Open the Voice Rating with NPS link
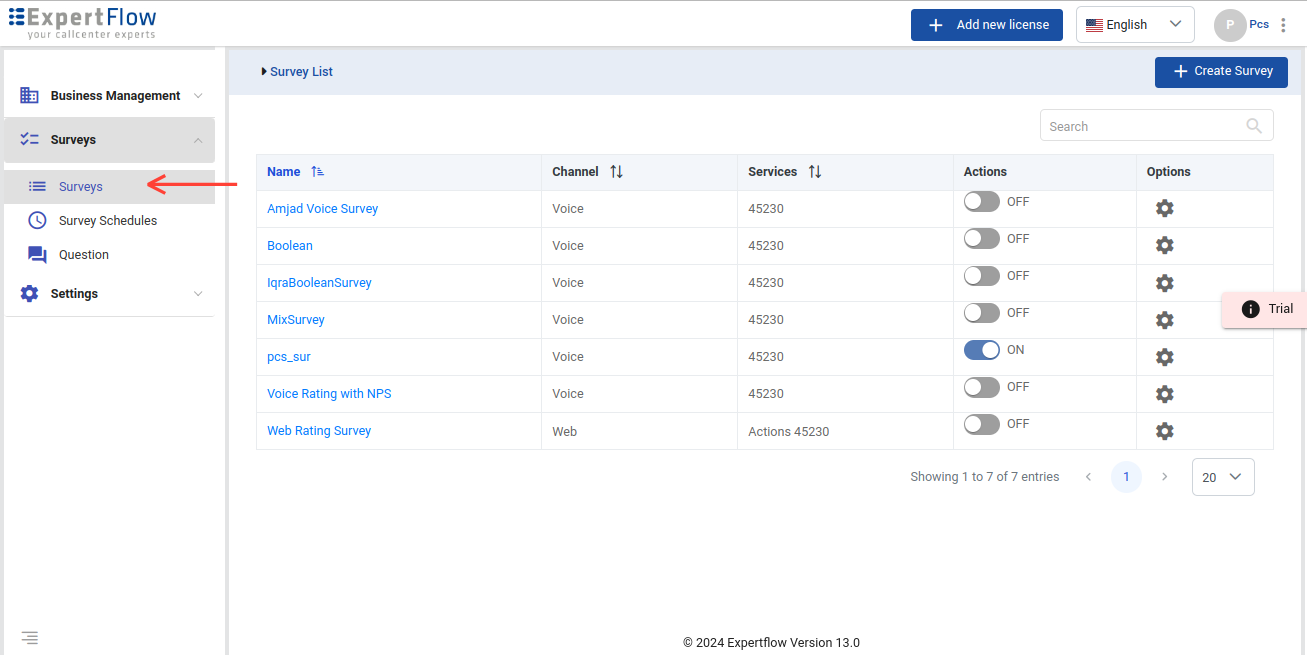The height and width of the screenshot is (655, 1307). 329,394
